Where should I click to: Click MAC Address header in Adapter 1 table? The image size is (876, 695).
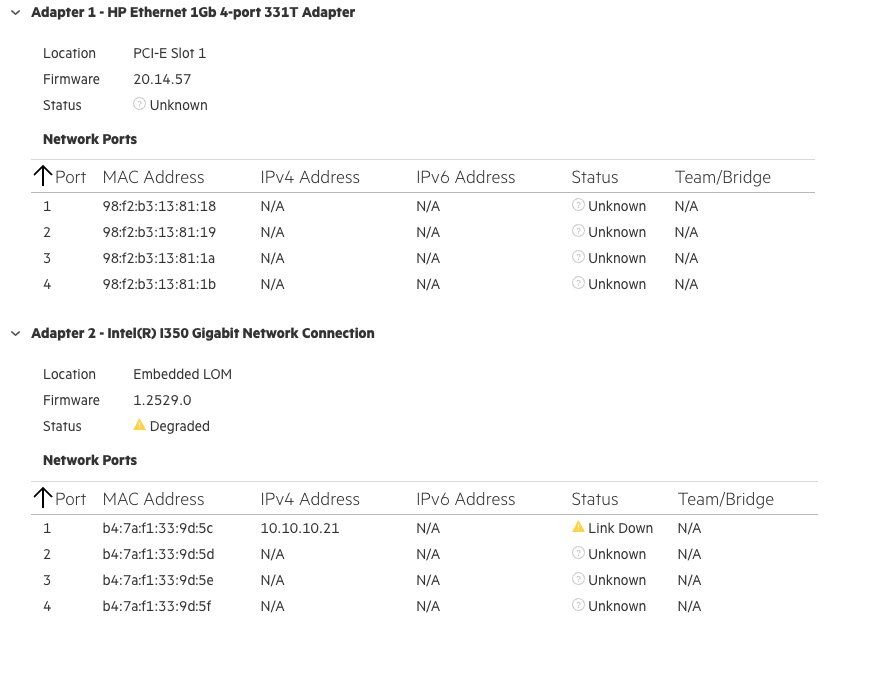click(153, 177)
